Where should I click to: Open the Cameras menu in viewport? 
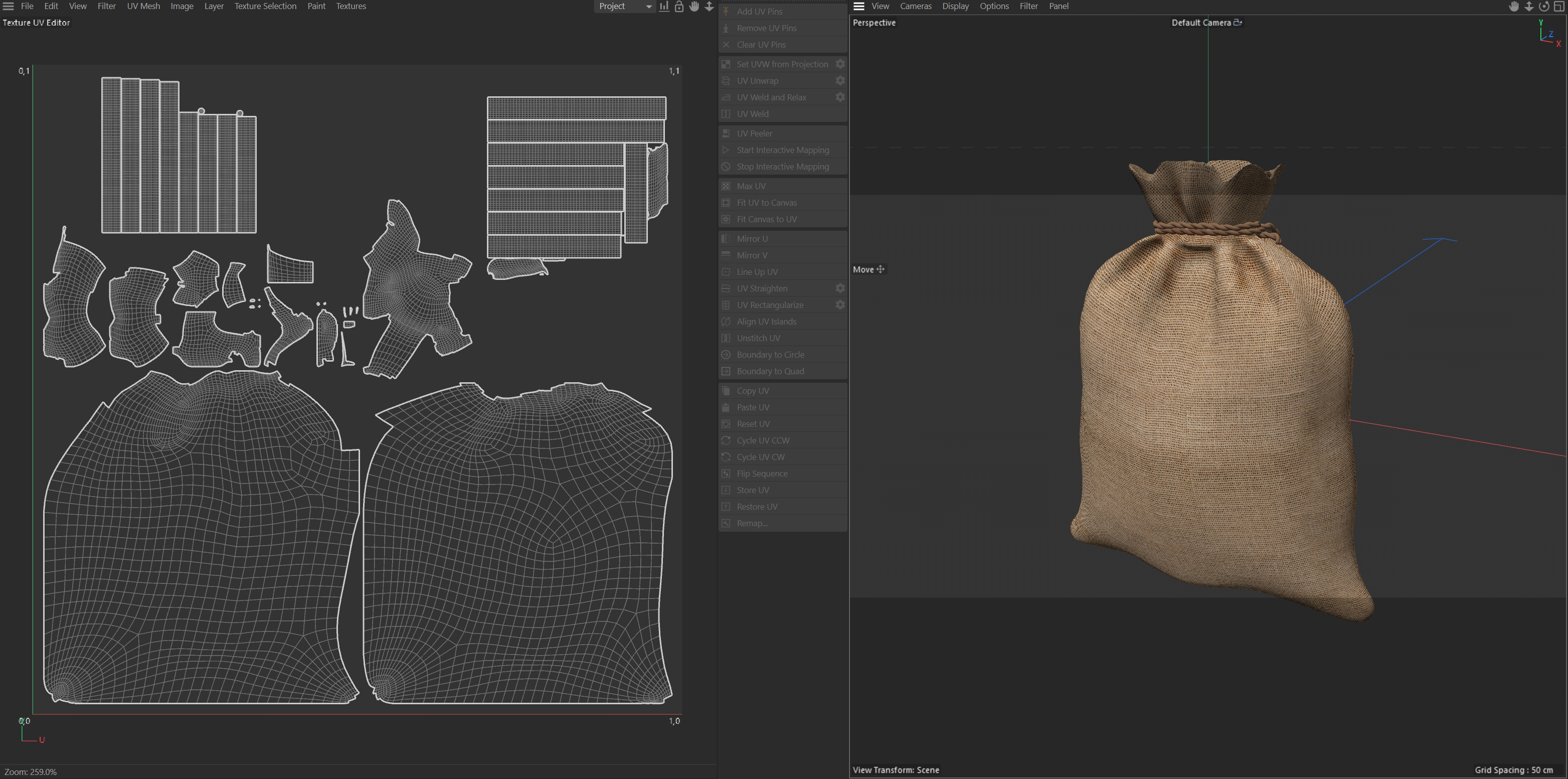(916, 7)
